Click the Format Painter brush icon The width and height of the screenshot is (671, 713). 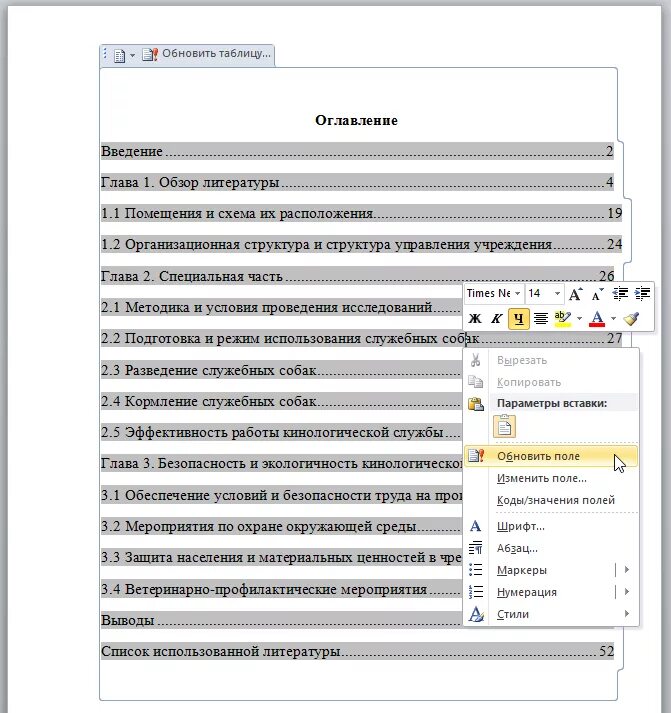coord(631,319)
